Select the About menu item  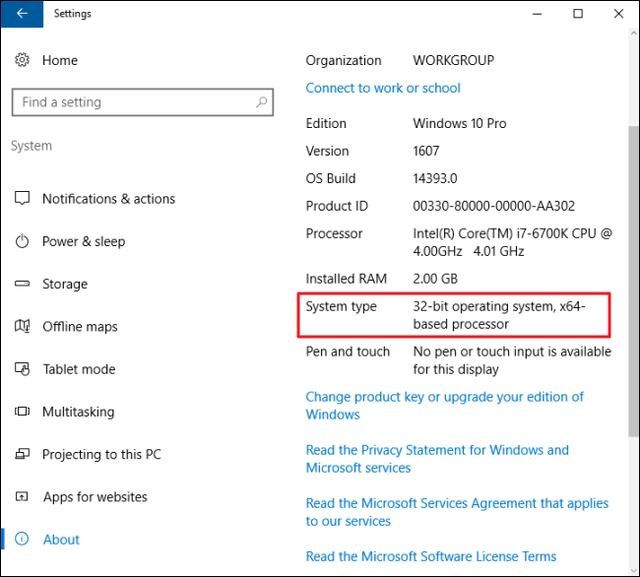point(61,539)
